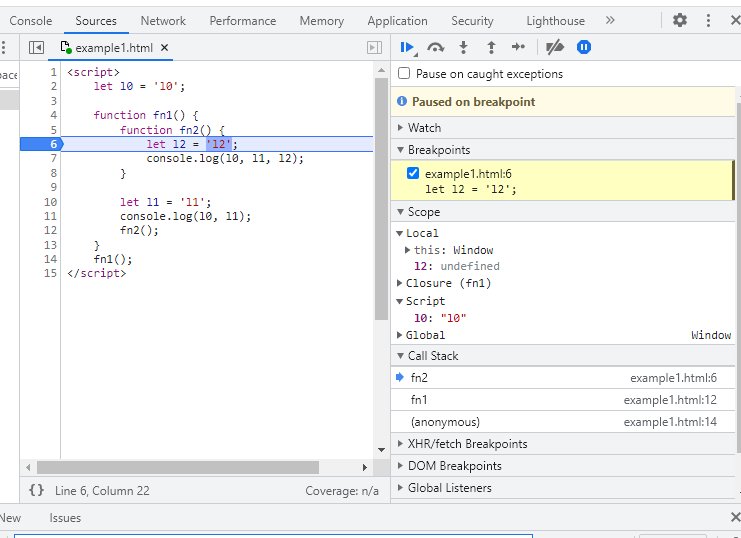This screenshot has height=538, width=741.
Task: Open example1.html:6 call stack link
Action: tap(673, 378)
